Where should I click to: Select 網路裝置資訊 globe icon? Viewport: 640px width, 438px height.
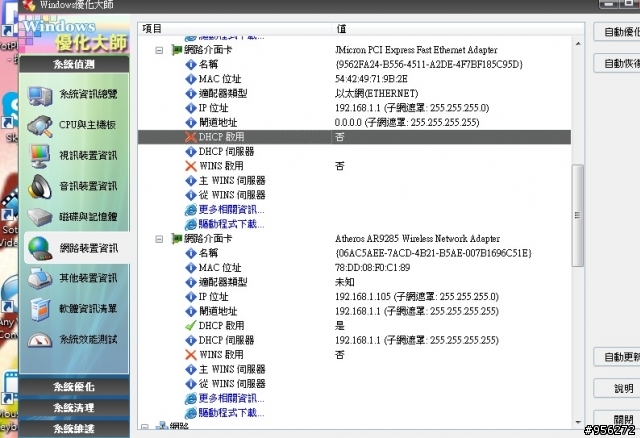(40, 248)
